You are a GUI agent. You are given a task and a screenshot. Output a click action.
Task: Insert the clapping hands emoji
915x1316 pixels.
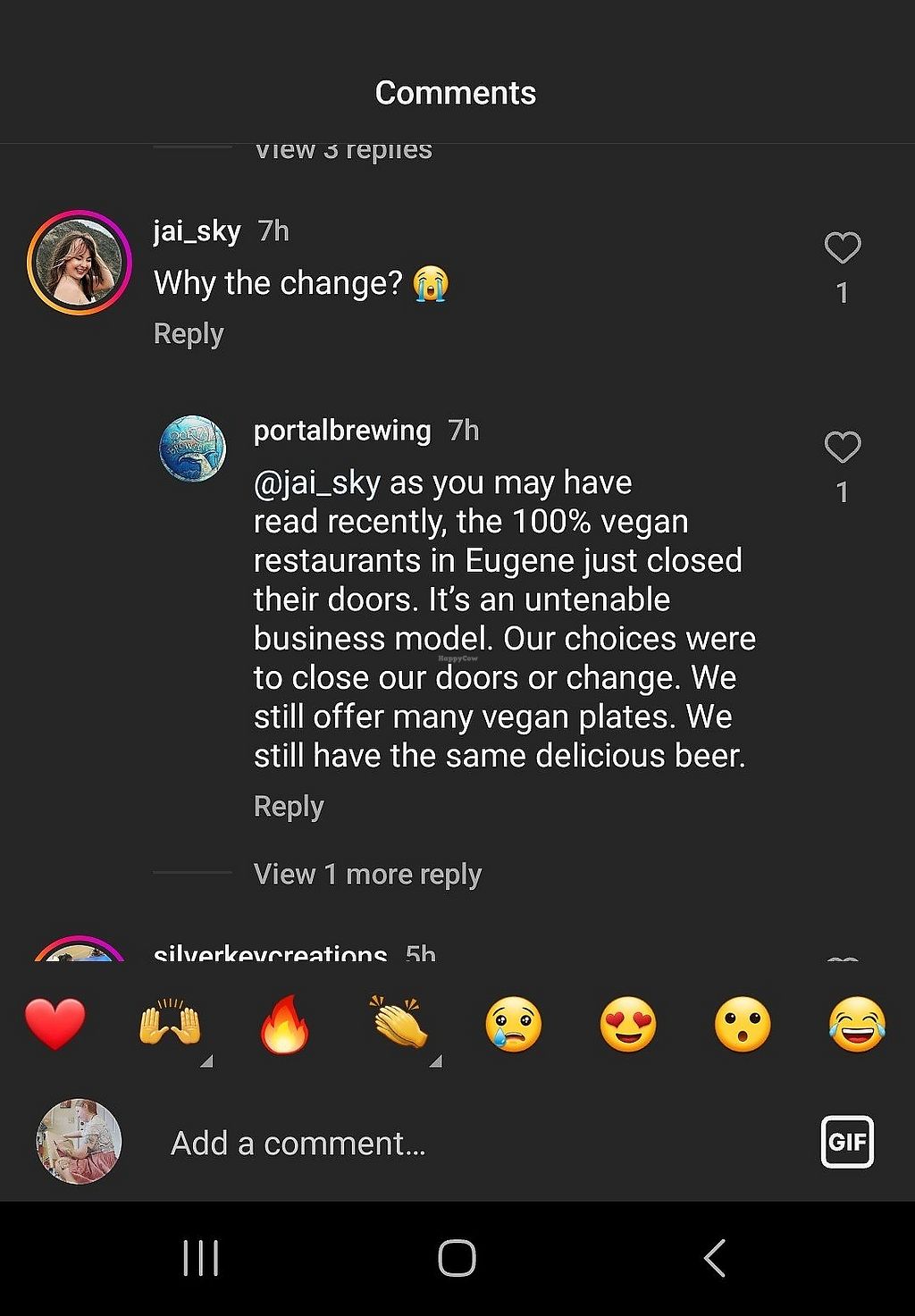pos(399,1024)
